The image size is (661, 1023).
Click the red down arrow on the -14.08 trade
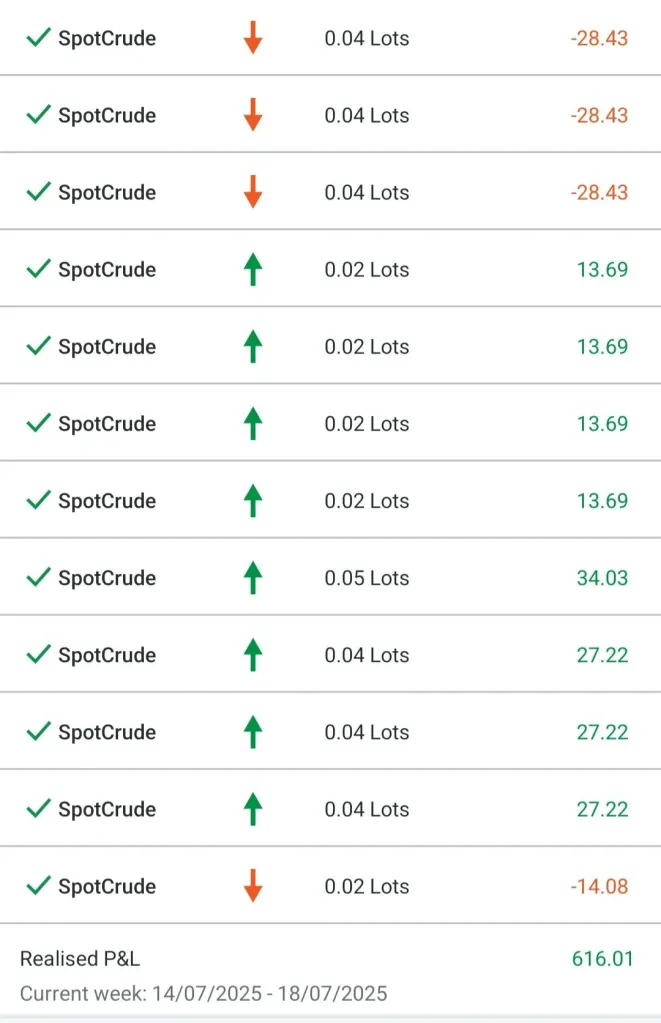pyautogui.click(x=253, y=885)
